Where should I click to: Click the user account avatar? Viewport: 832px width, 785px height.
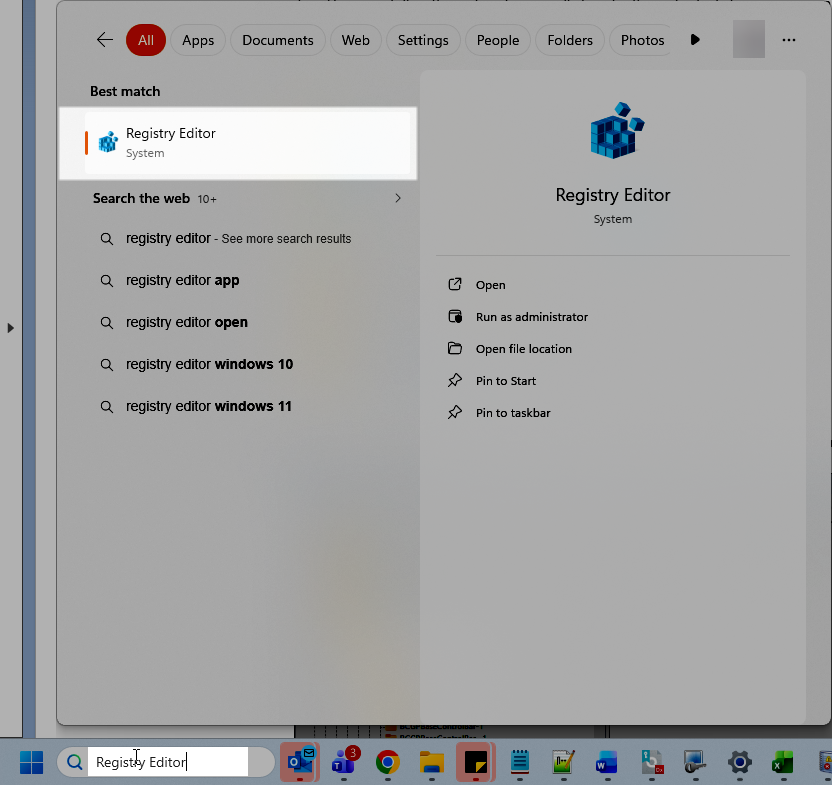749,39
